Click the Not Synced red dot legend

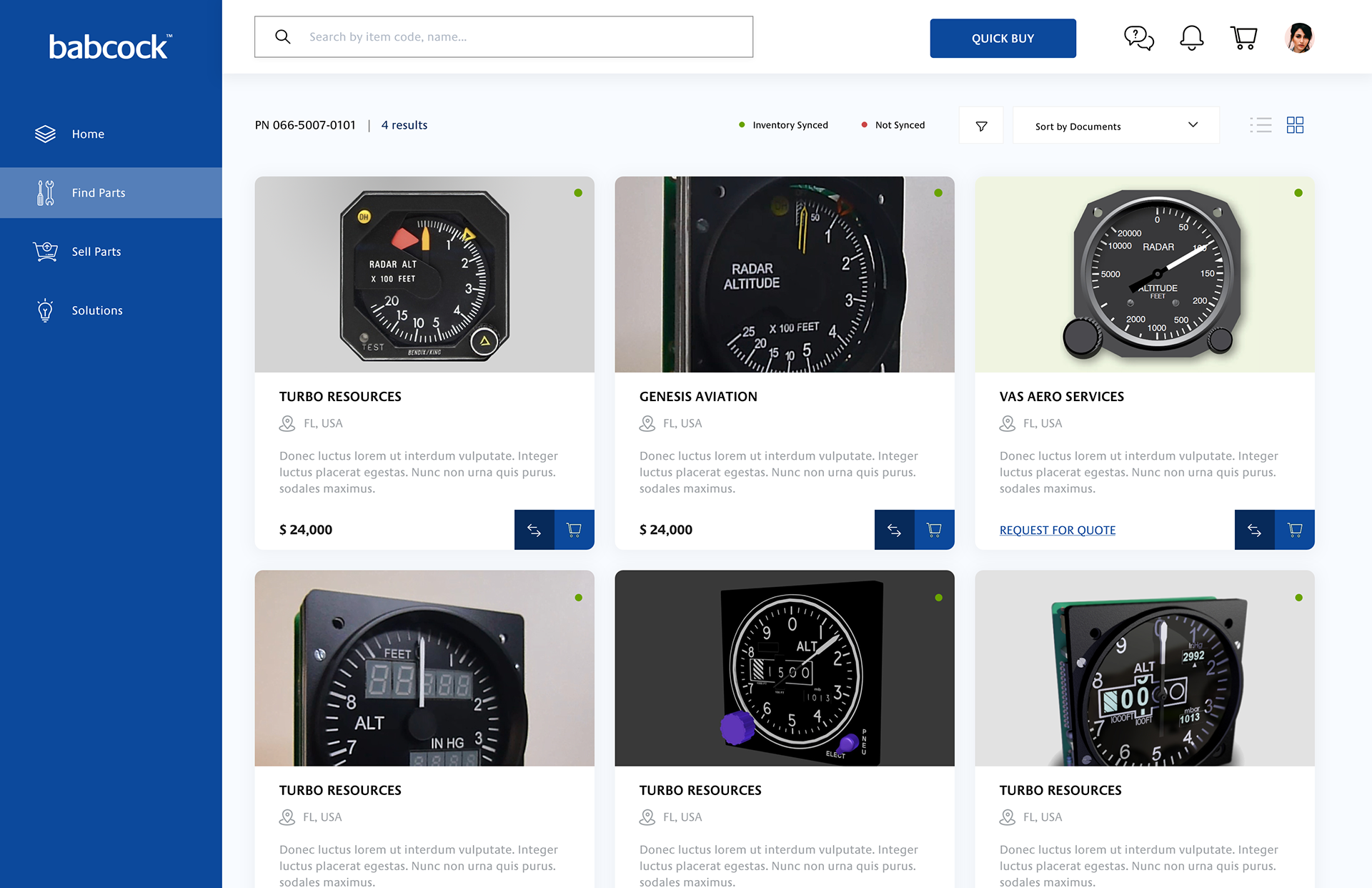(865, 125)
